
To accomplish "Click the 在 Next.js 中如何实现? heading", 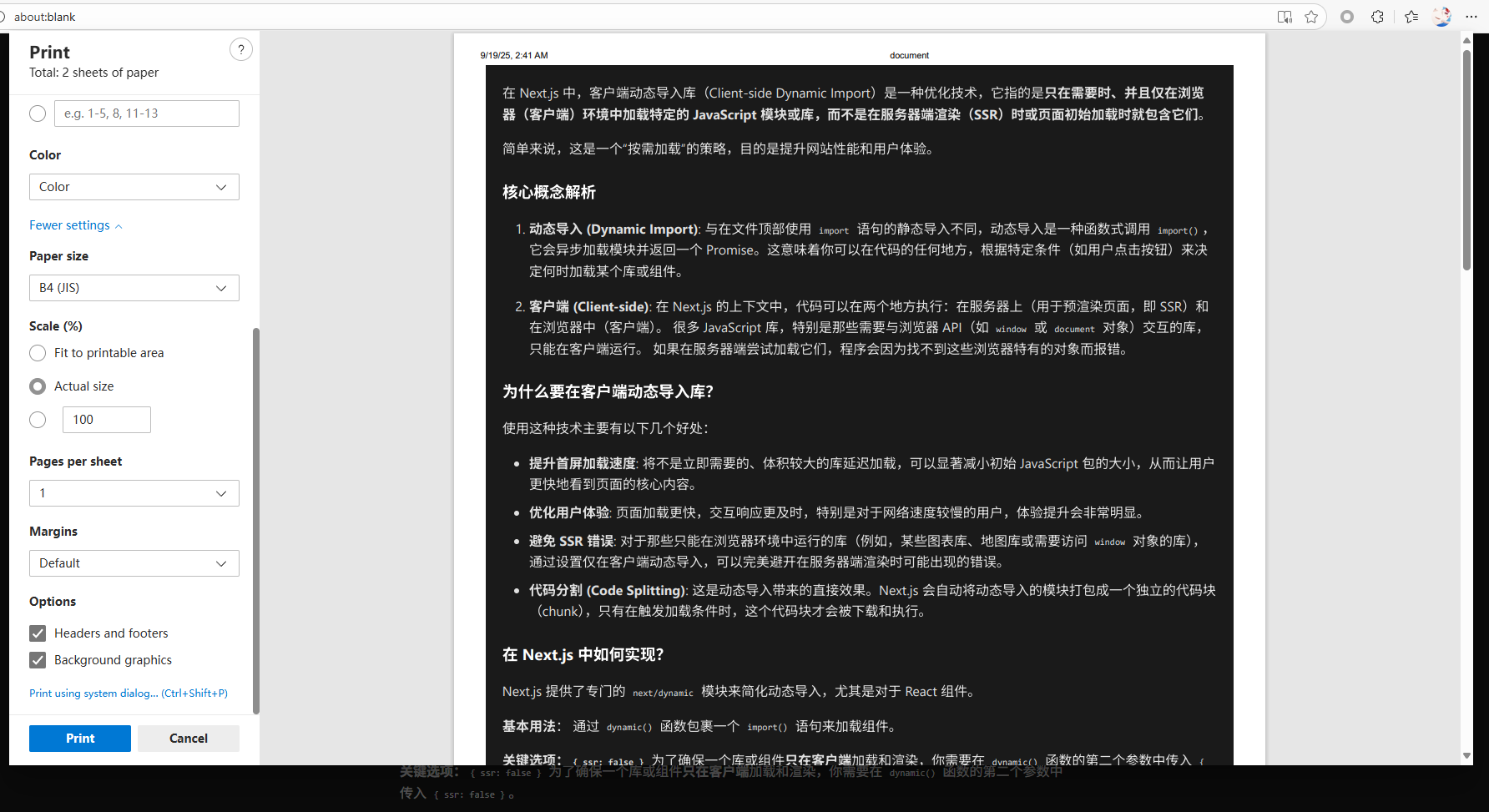I will point(583,655).
